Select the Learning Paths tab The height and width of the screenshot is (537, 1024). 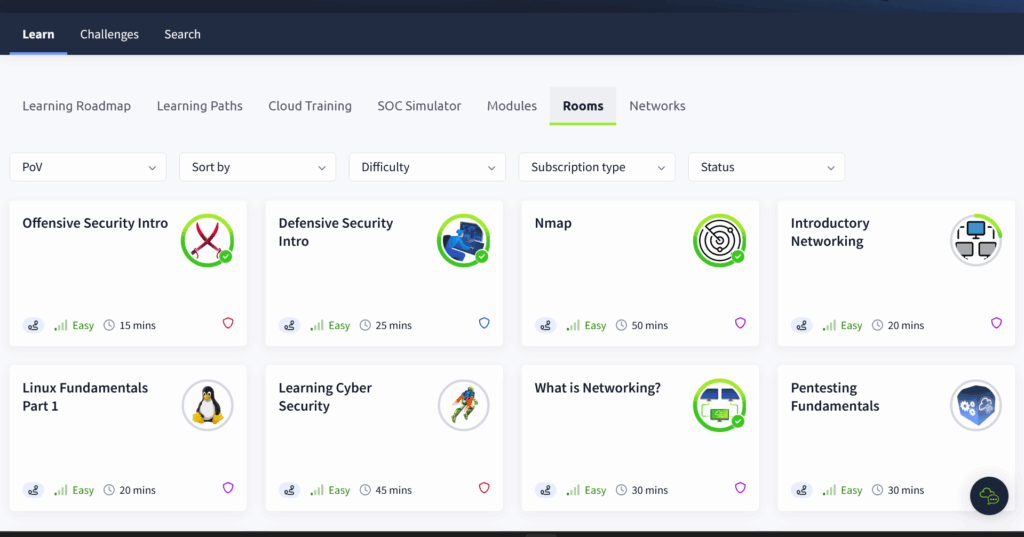(200, 106)
